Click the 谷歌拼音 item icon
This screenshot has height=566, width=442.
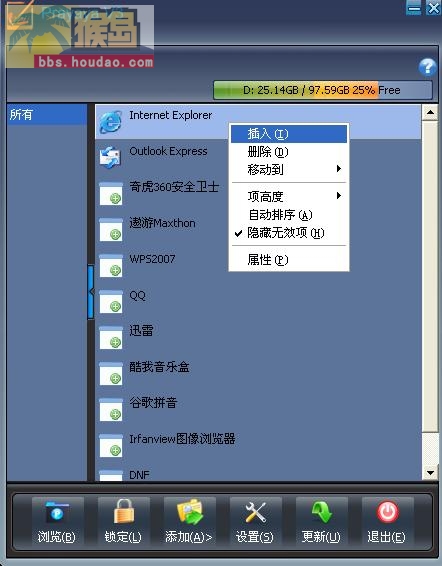tap(111, 410)
